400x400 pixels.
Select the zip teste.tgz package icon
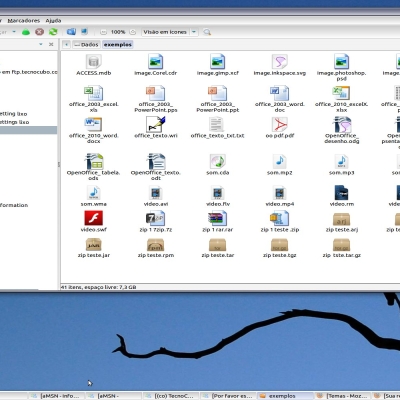pos(280,245)
